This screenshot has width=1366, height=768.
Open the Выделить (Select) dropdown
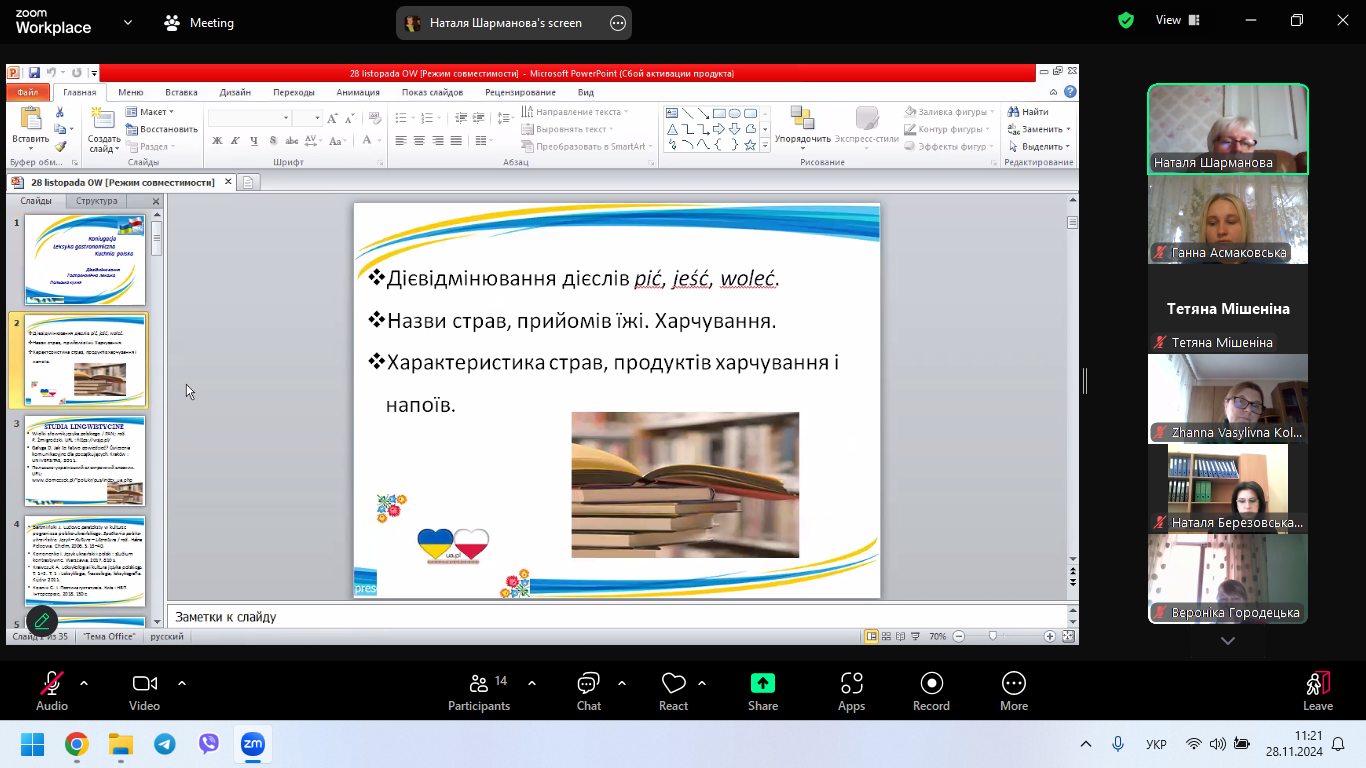click(1038, 146)
